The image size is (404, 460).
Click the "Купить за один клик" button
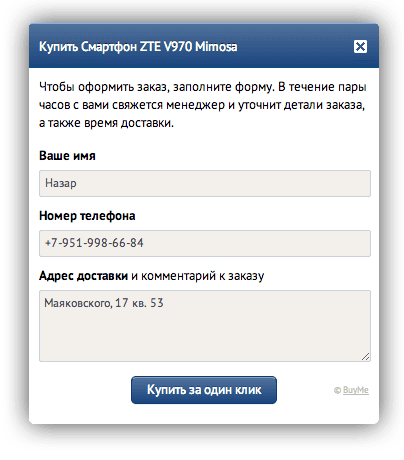(204, 390)
